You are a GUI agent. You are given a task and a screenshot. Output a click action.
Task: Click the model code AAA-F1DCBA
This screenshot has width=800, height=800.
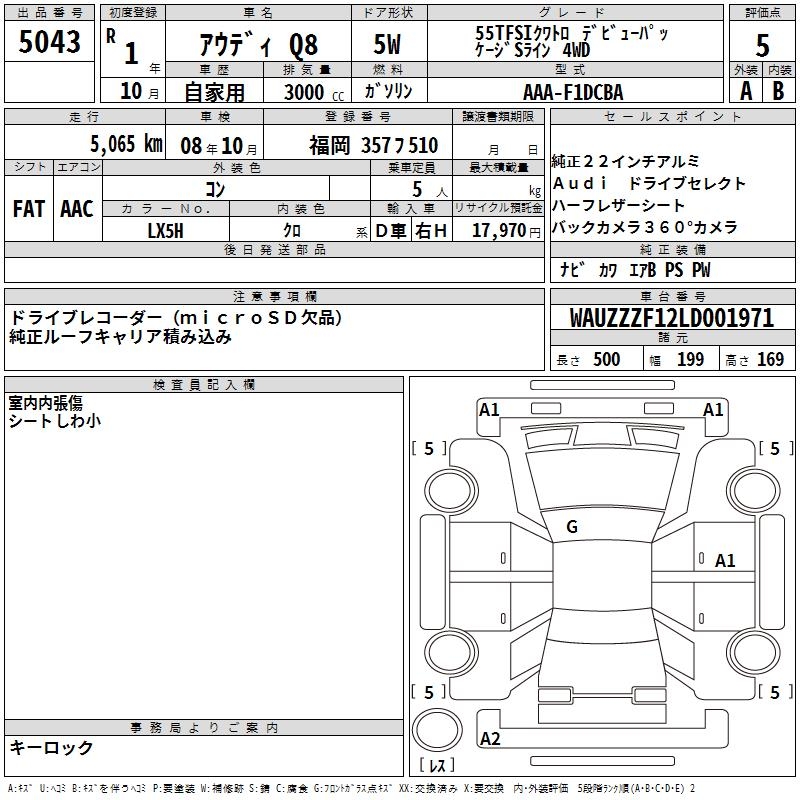coord(573,92)
